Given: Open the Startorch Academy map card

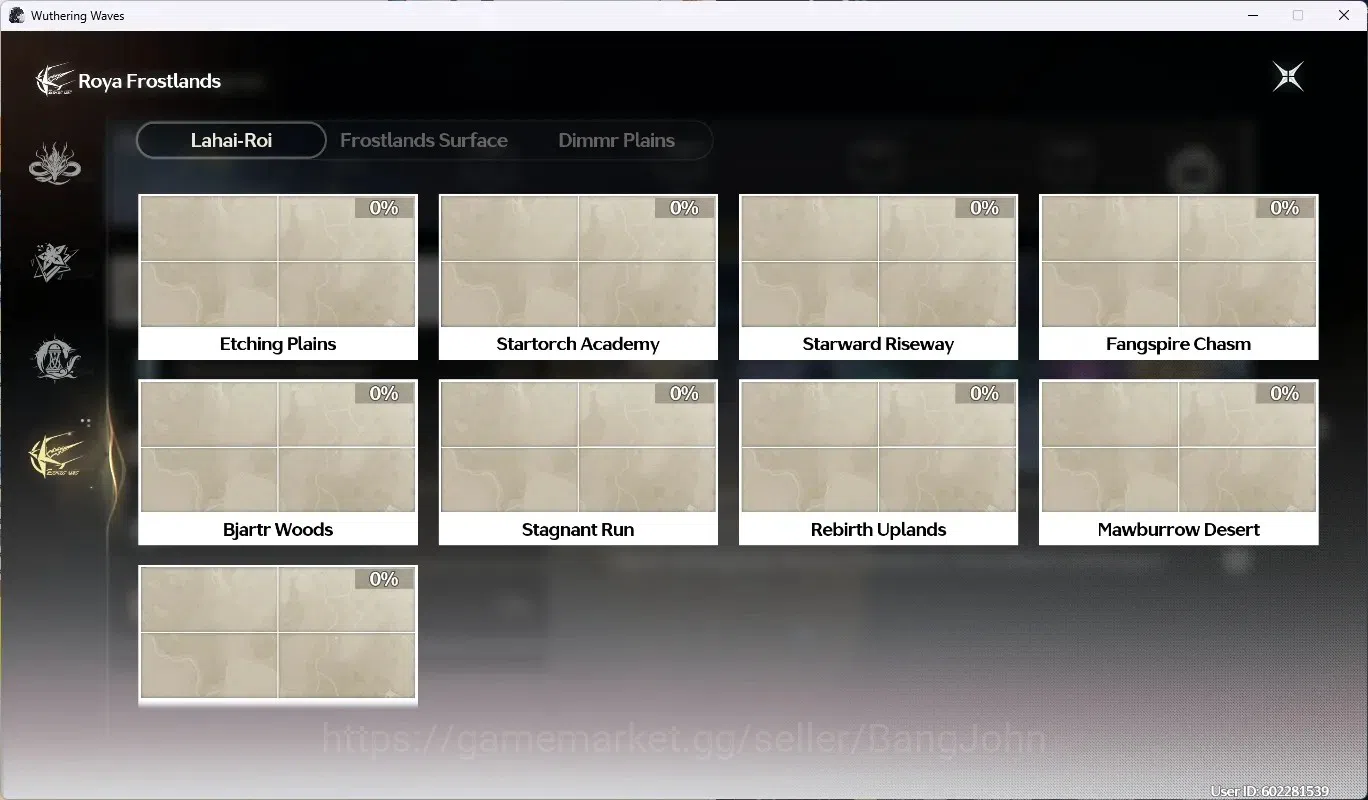Looking at the screenshot, I should click(x=578, y=277).
